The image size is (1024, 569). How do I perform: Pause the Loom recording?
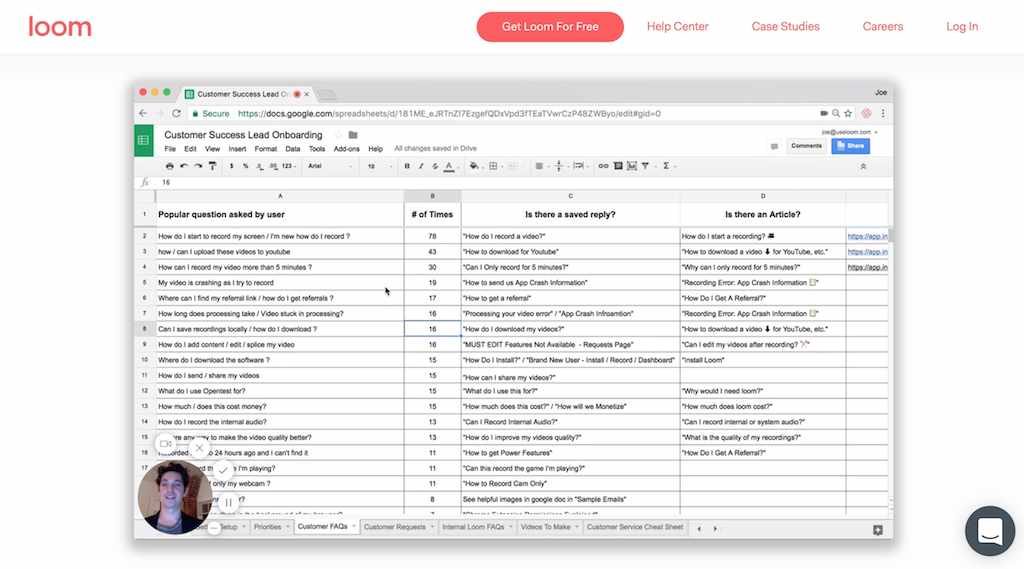[228, 502]
